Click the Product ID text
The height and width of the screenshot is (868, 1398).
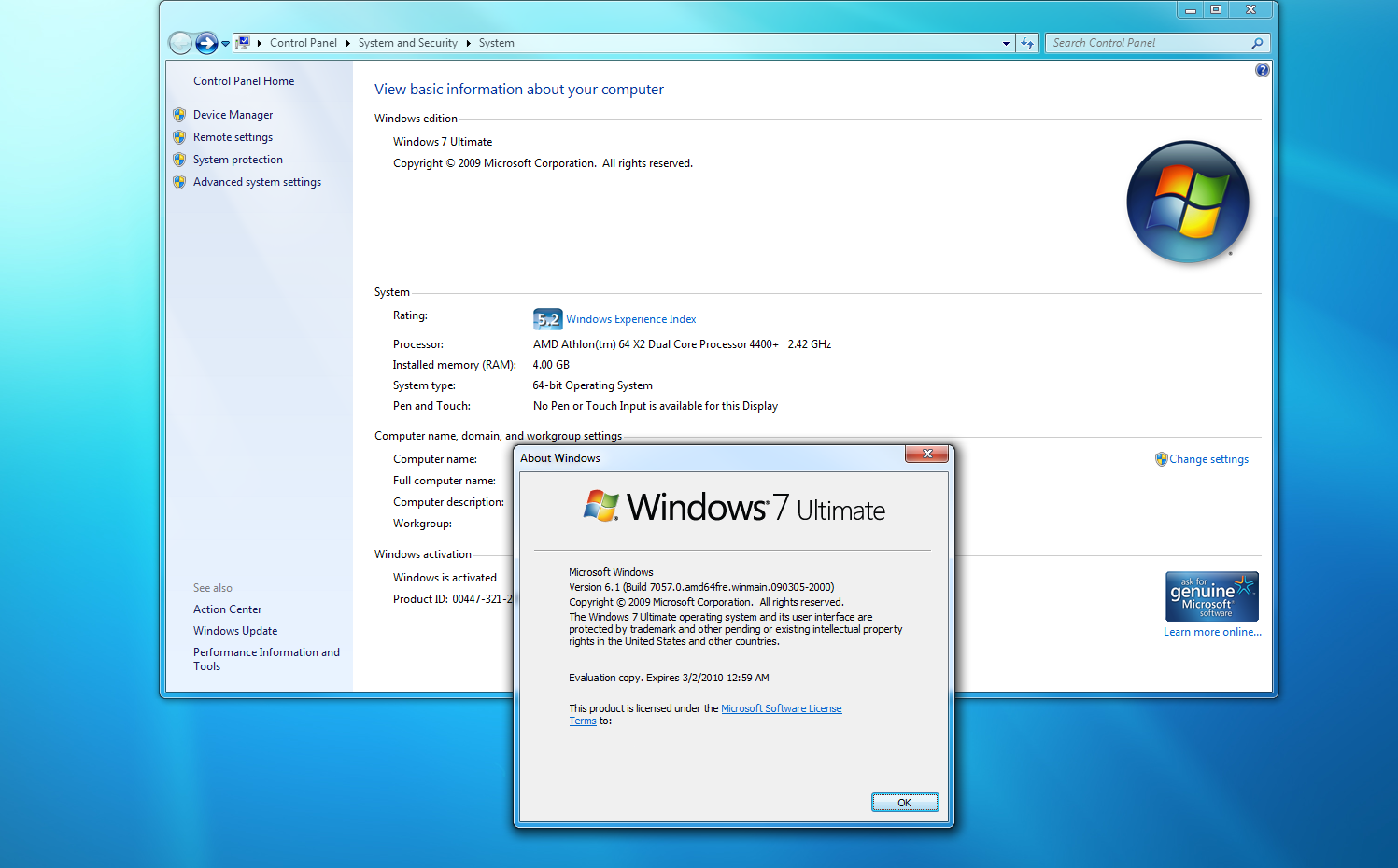click(453, 599)
